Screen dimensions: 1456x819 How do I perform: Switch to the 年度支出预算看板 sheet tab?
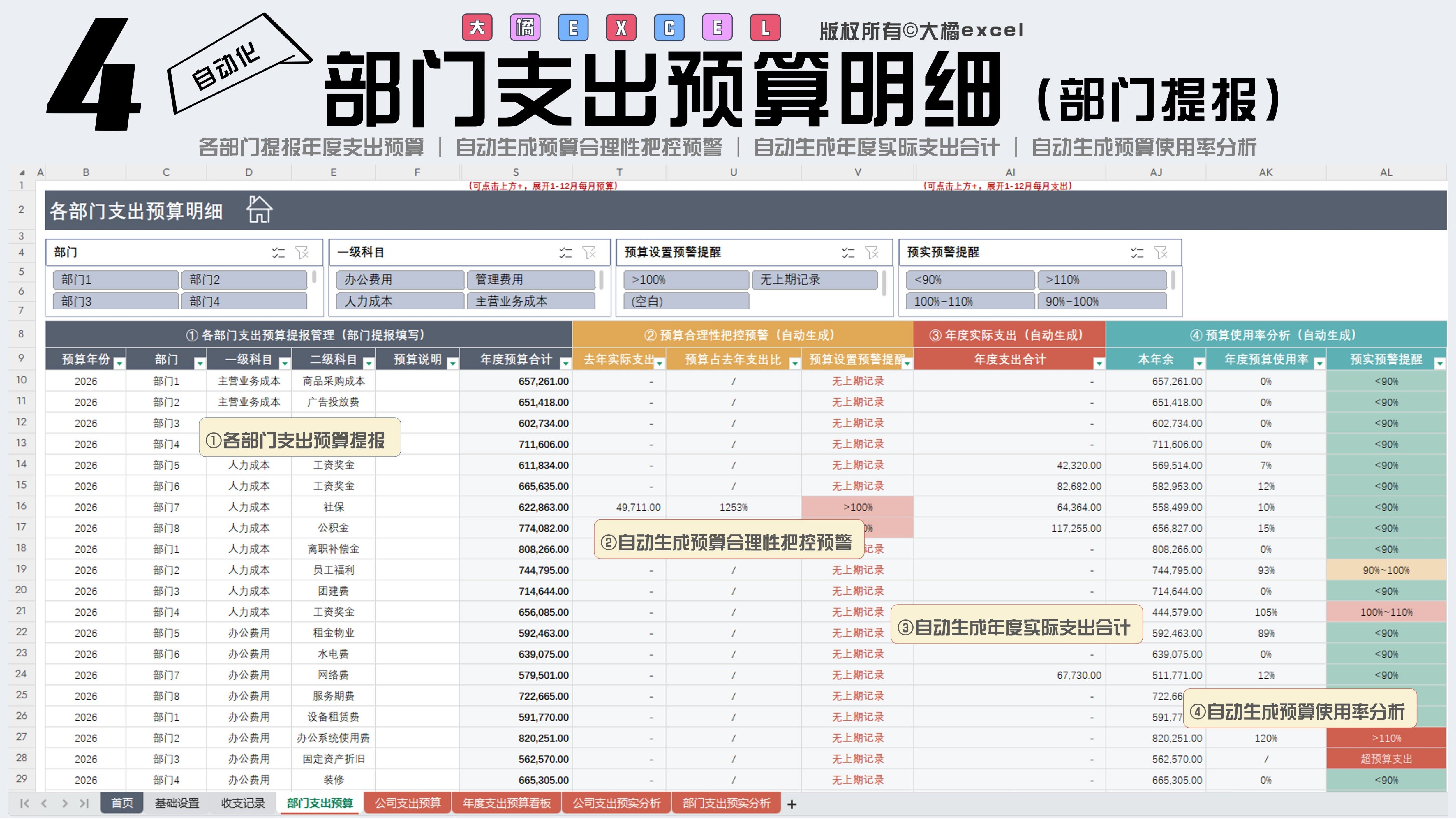(x=506, y=803)
